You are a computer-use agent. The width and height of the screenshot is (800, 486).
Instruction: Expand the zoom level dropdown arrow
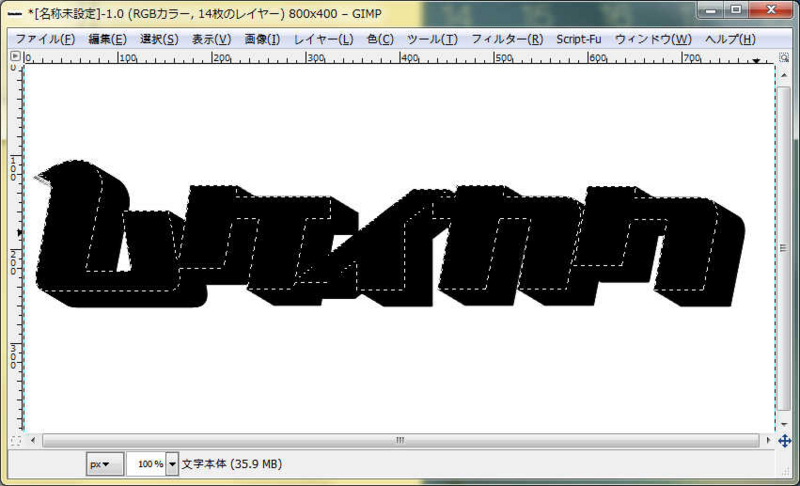click(172, 464)
